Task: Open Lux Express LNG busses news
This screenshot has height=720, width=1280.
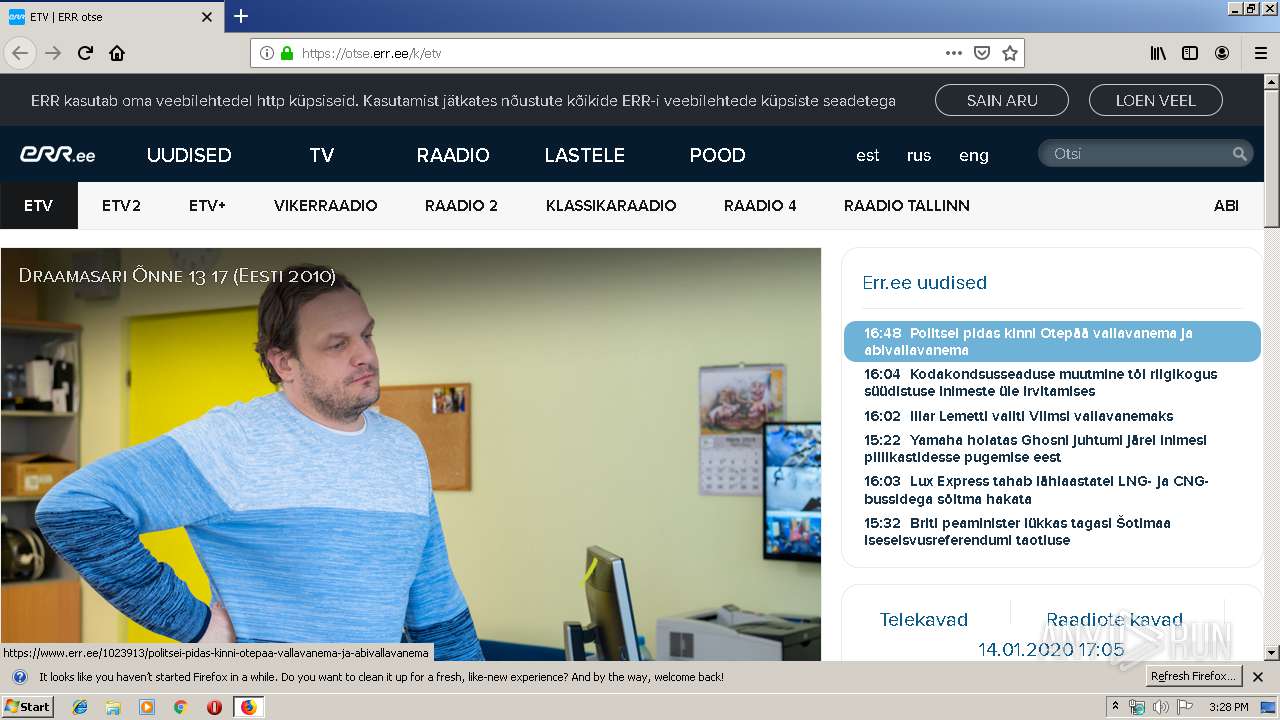Action: [x=1036, y=490]
